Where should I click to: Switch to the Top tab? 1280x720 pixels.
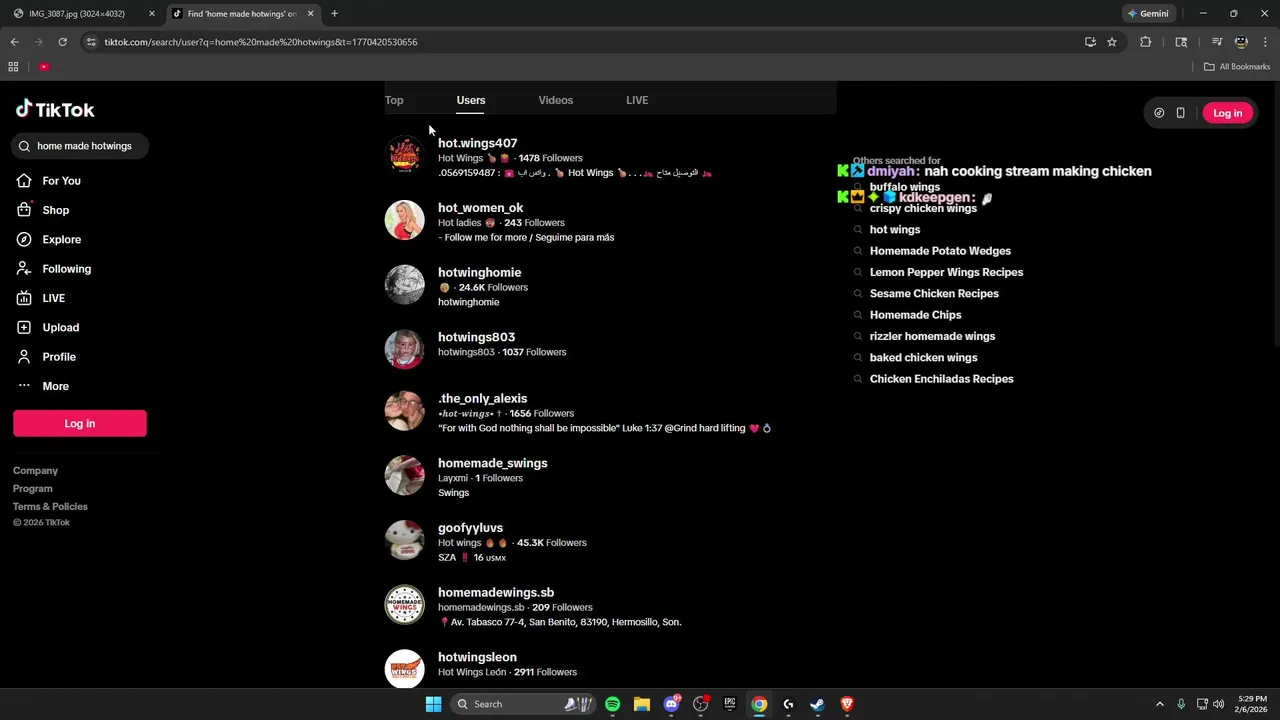click(394, 100)
